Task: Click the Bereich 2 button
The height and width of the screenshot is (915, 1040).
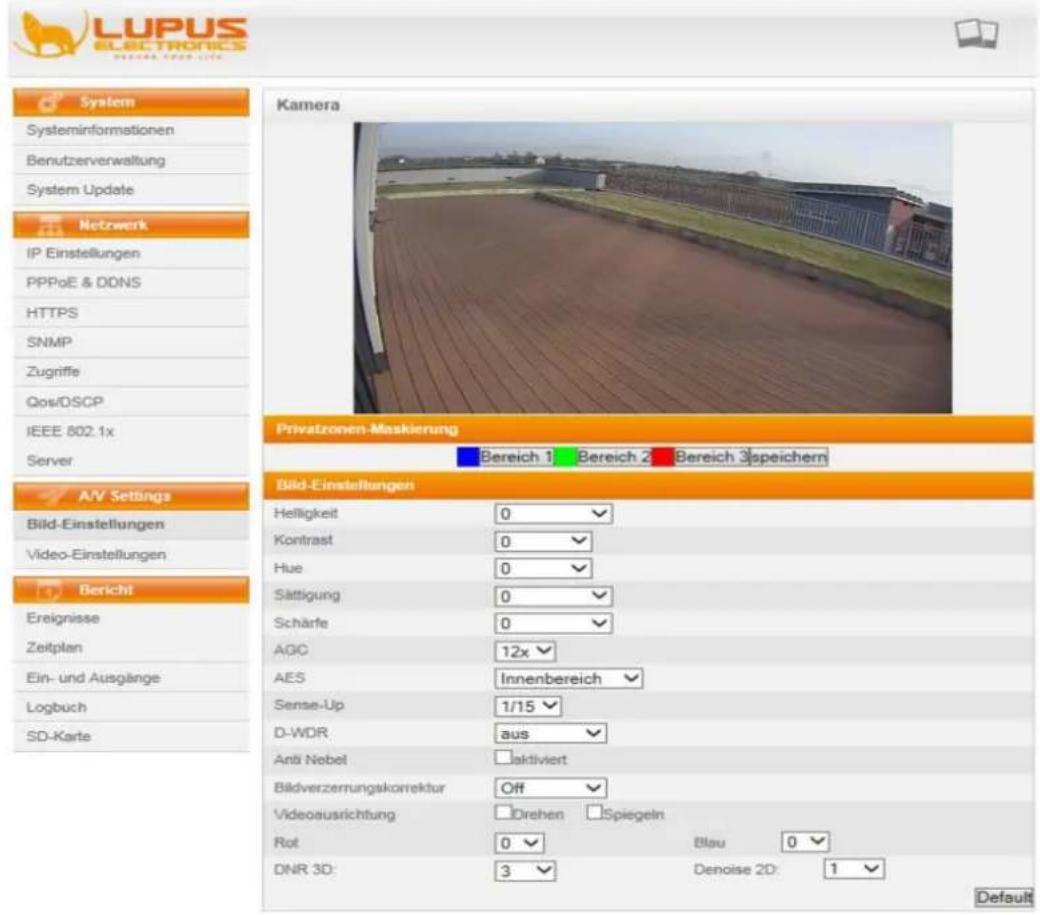Action: 614,457
